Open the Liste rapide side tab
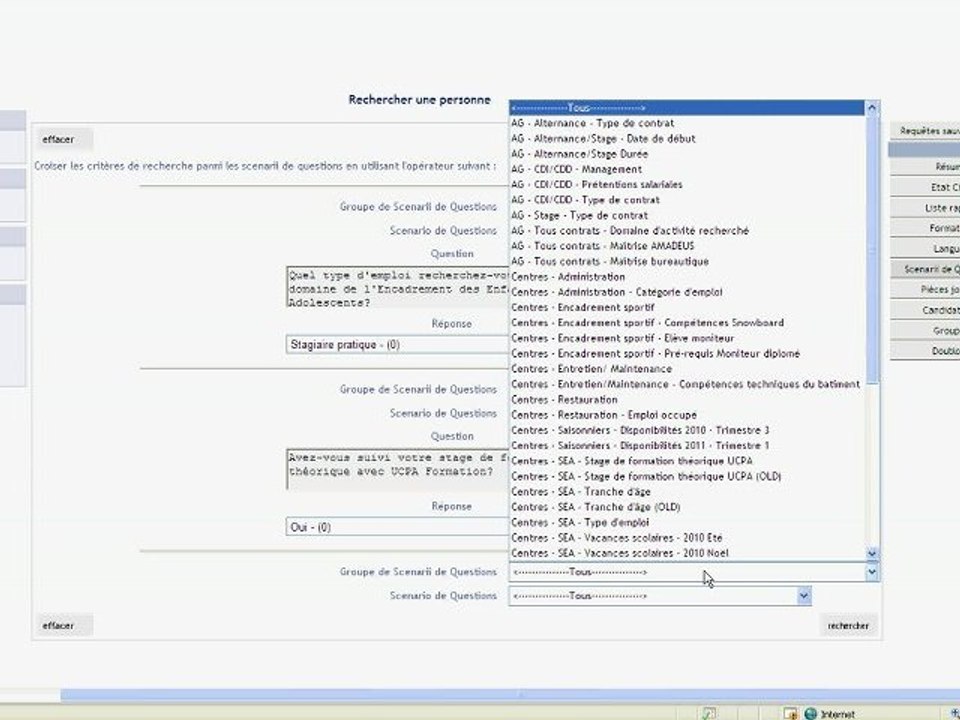The image size is (960, 720). tap(925, 208)
